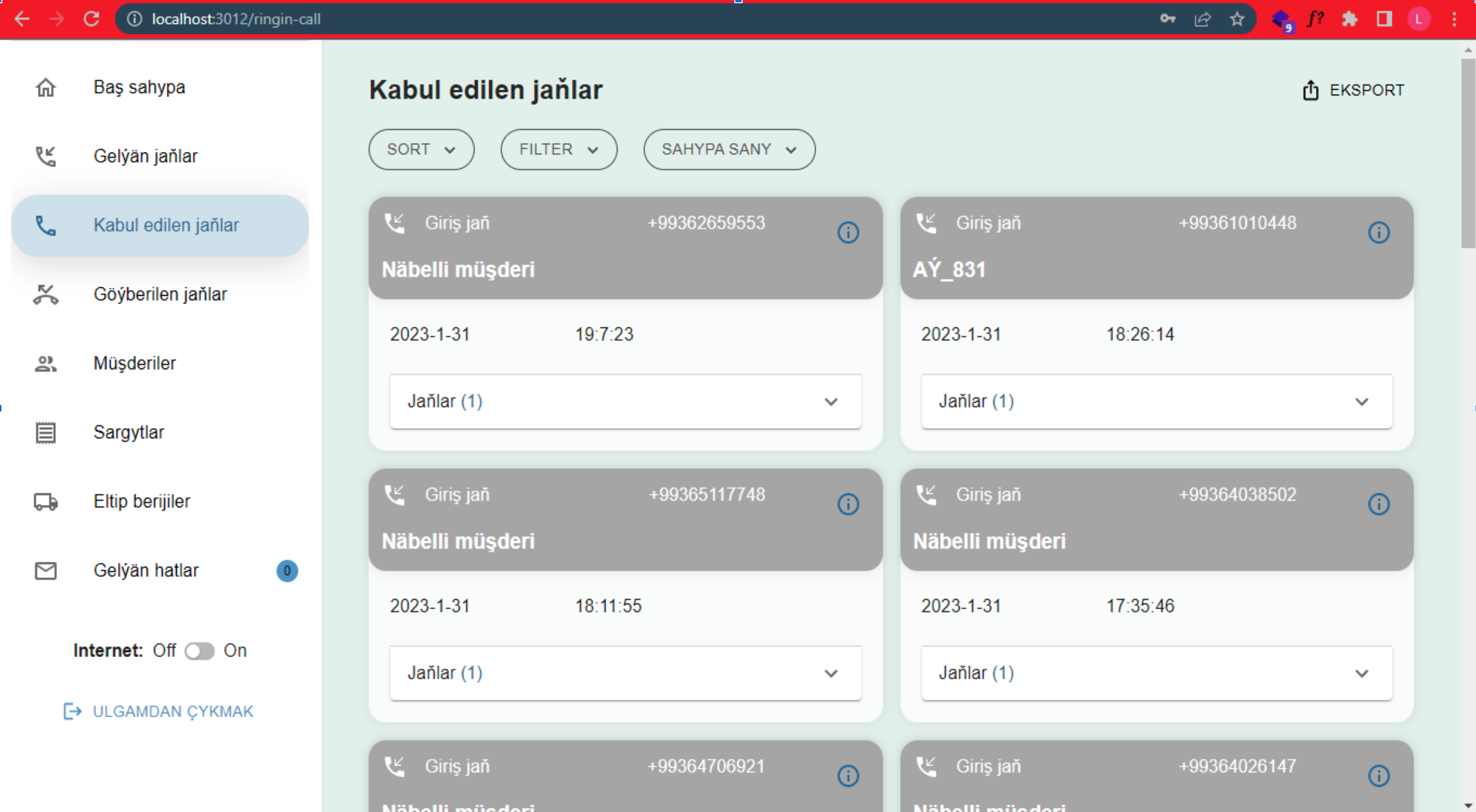Open Eltip berijiler page
Viewport: 1476px width, 812px height.
tap(160, 502)
